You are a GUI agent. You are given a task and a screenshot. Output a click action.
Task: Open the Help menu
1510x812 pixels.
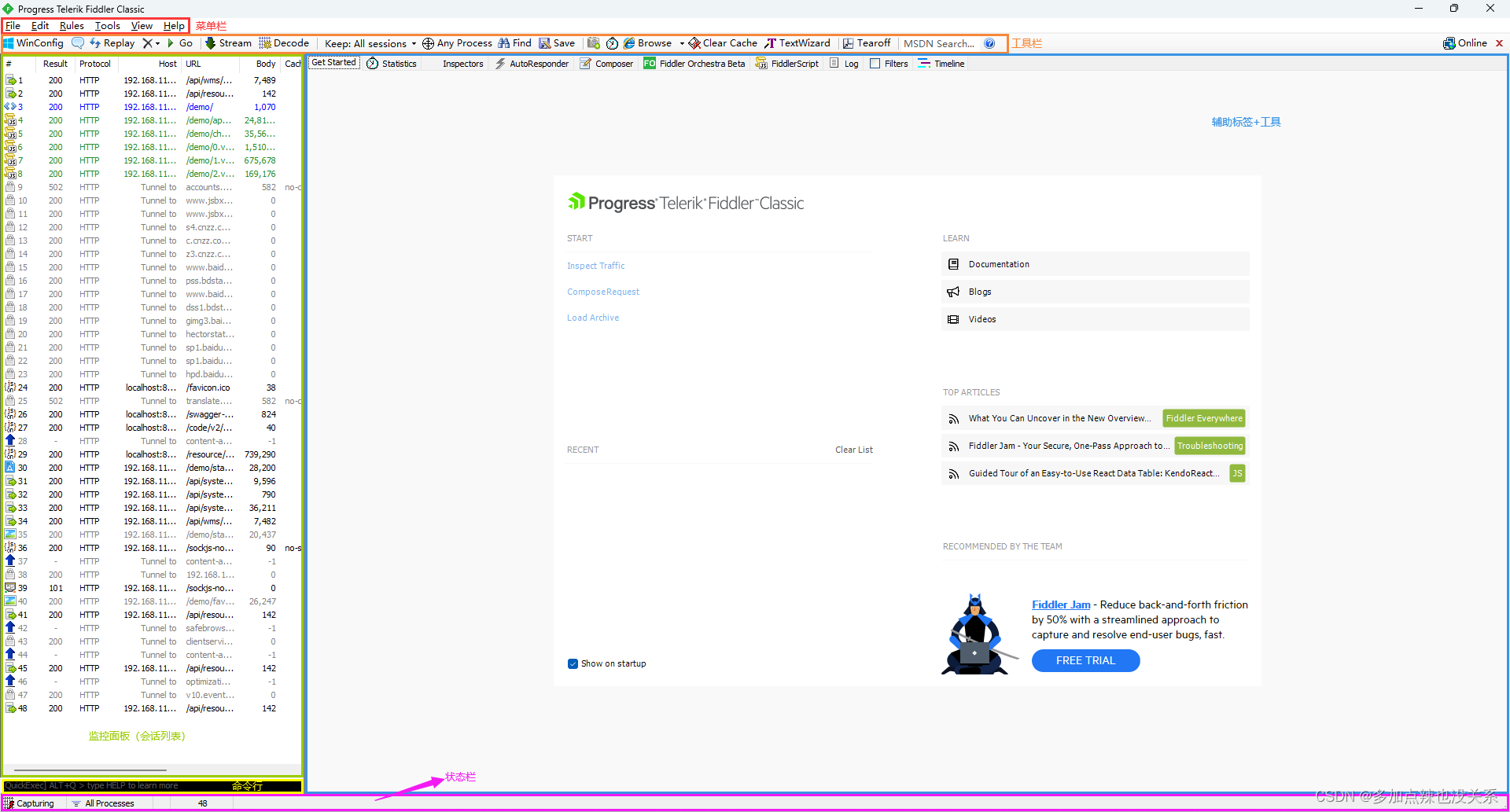(x=174, y=26)
